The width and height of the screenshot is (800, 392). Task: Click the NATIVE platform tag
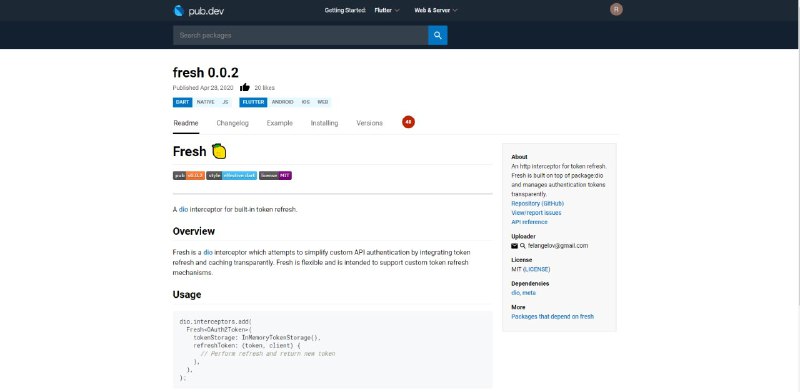click(x=206, y=102)
